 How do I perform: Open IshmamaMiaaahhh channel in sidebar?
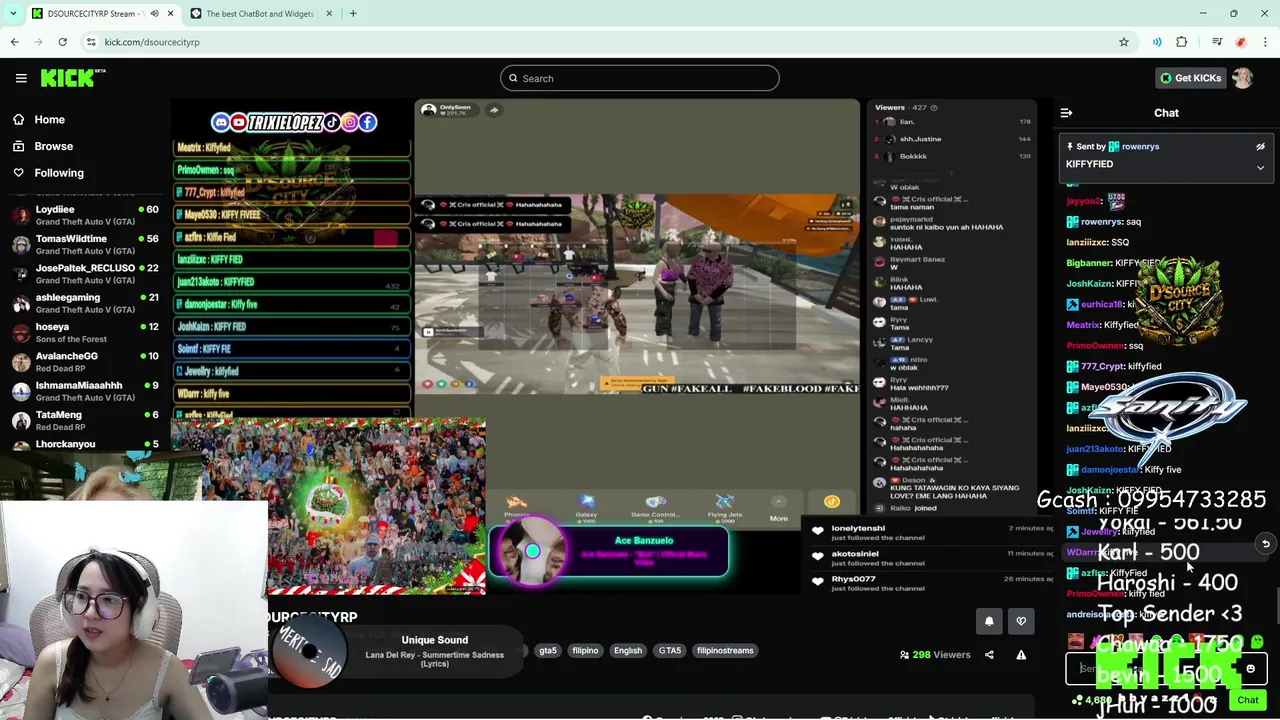84,390
